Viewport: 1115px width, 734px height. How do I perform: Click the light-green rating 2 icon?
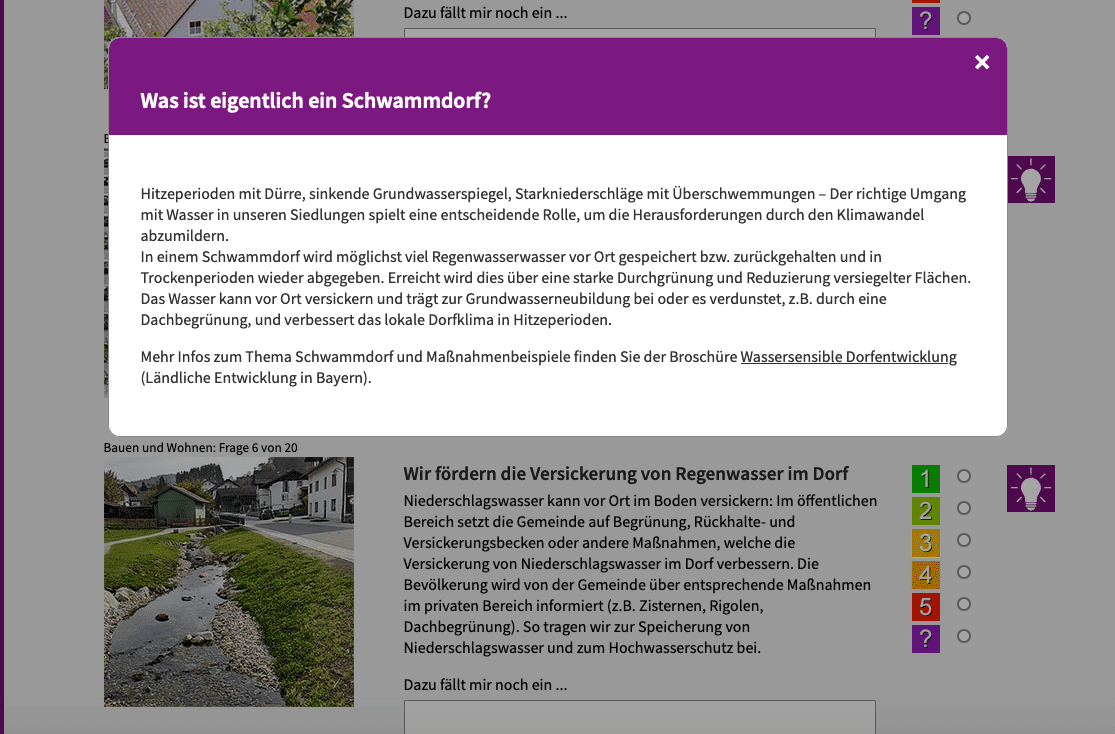(925, 511)
